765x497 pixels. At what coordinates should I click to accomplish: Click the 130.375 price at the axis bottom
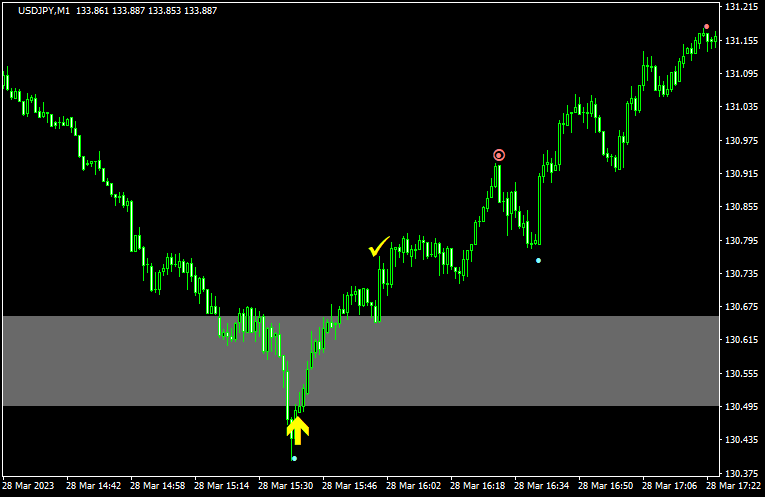[740, 474]
